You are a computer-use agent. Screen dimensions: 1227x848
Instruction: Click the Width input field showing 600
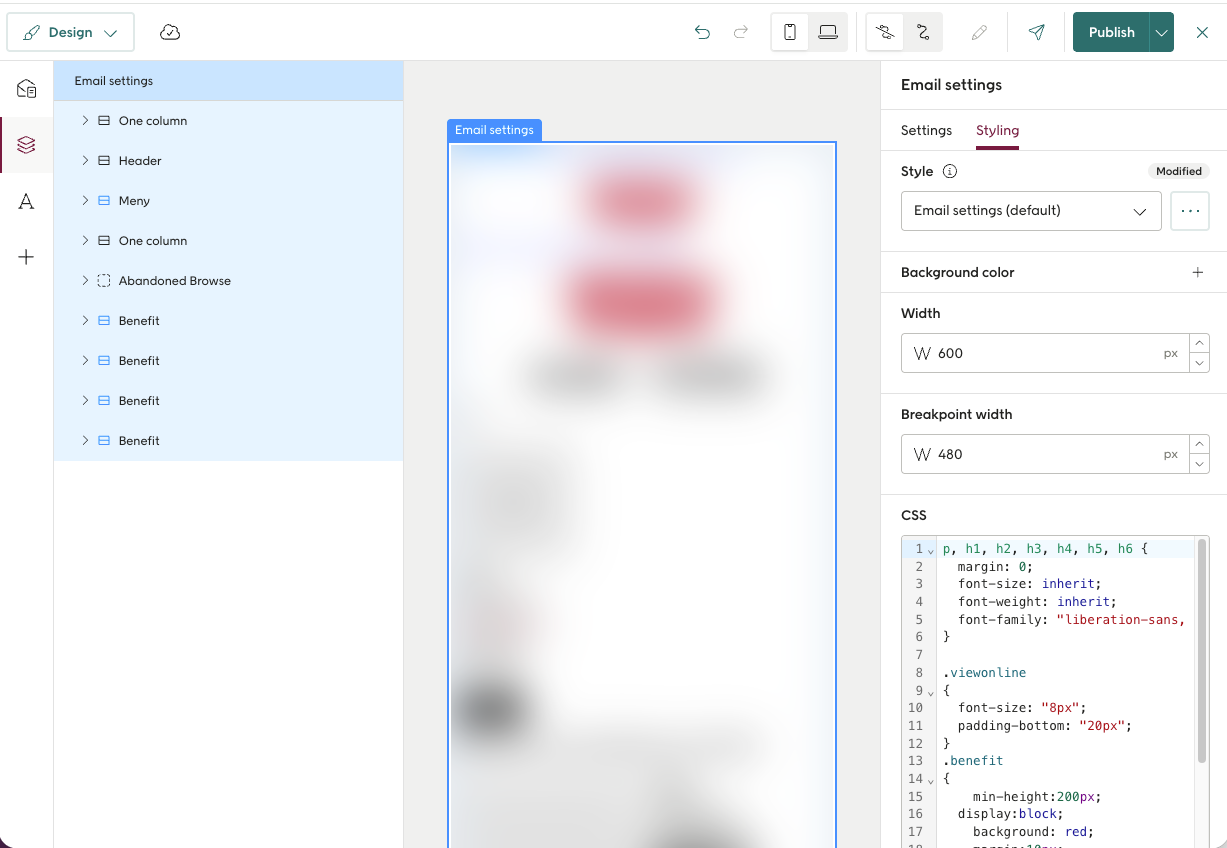point(1040,353)
